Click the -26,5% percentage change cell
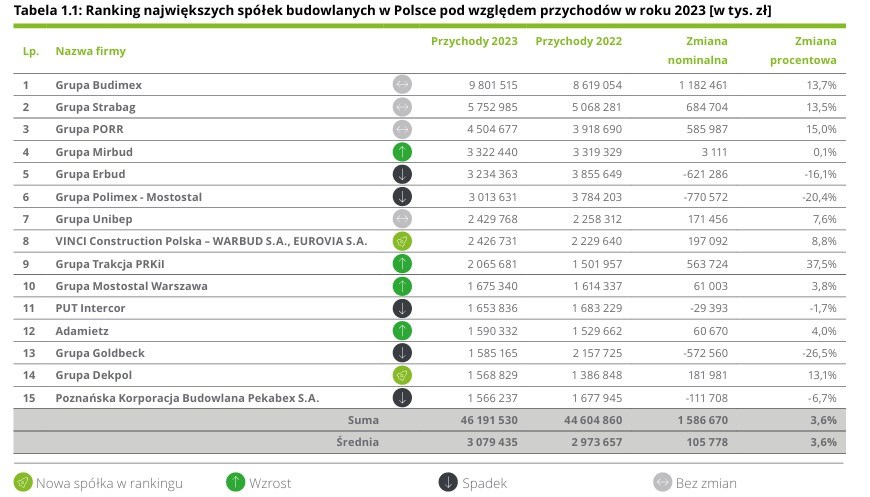 tap(820, 353)
